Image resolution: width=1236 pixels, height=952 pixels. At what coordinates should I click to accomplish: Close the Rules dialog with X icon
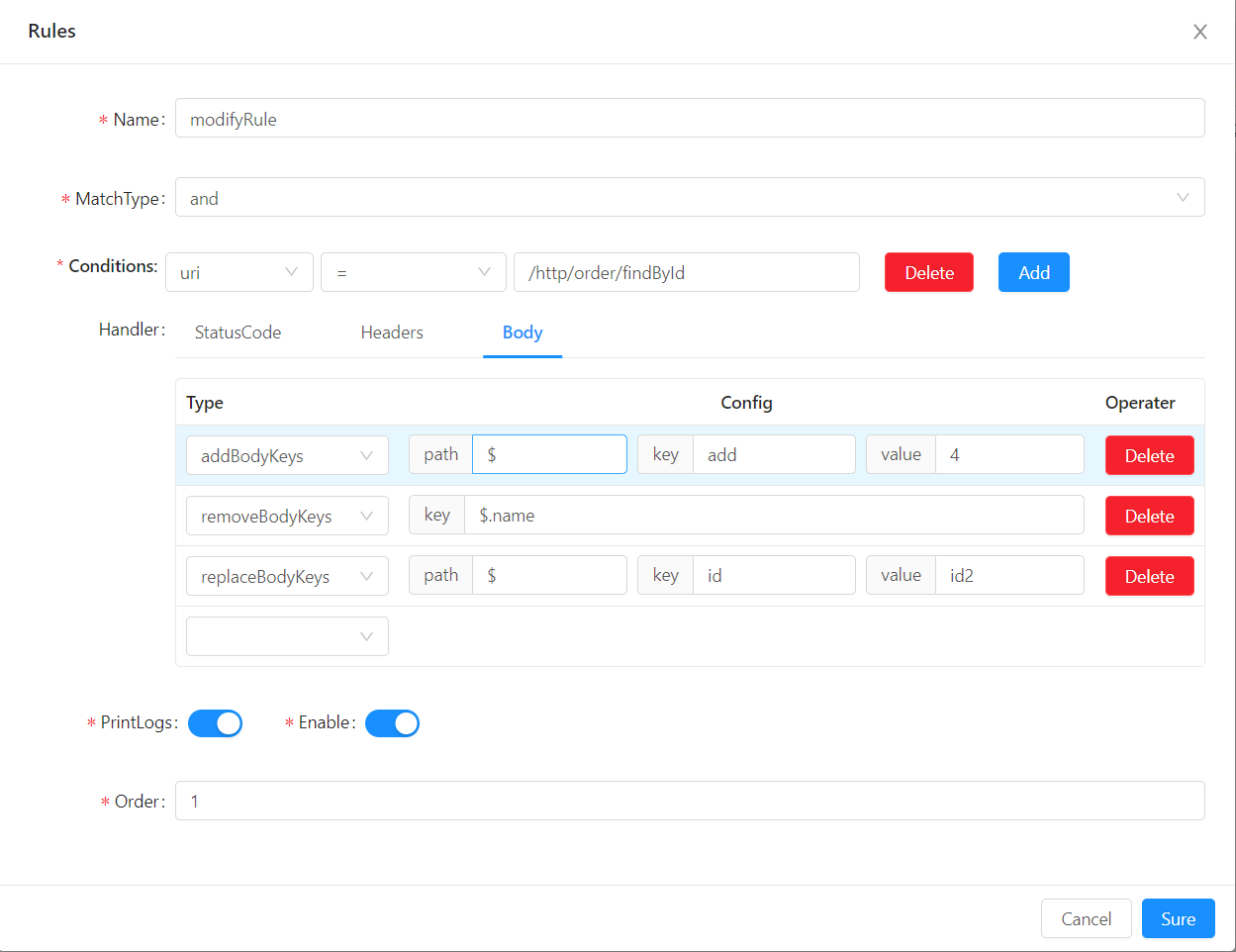pos(1199,32)
